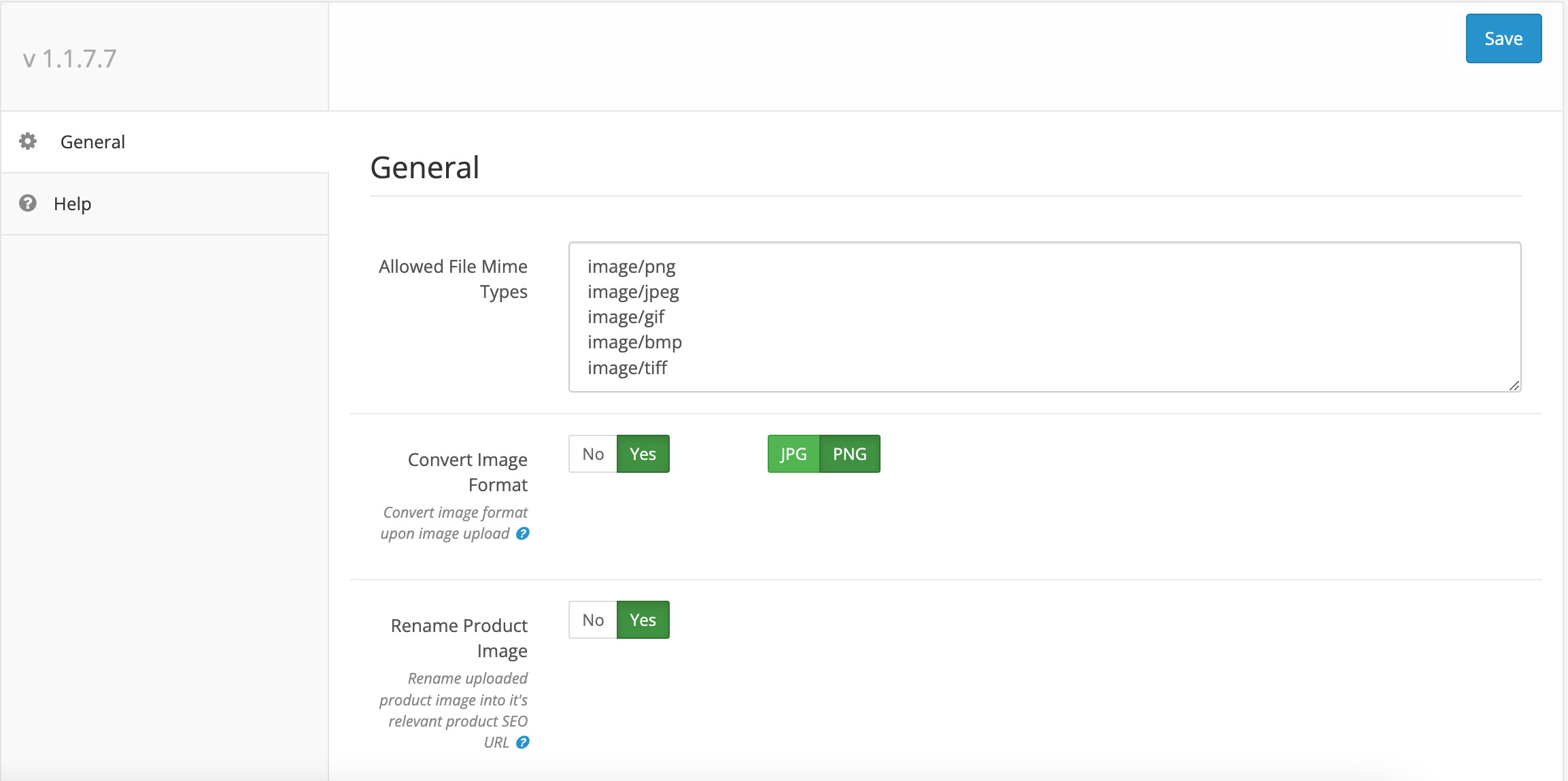Choose JPG as conversion format
1568x781 pixels.
[794, 454]
